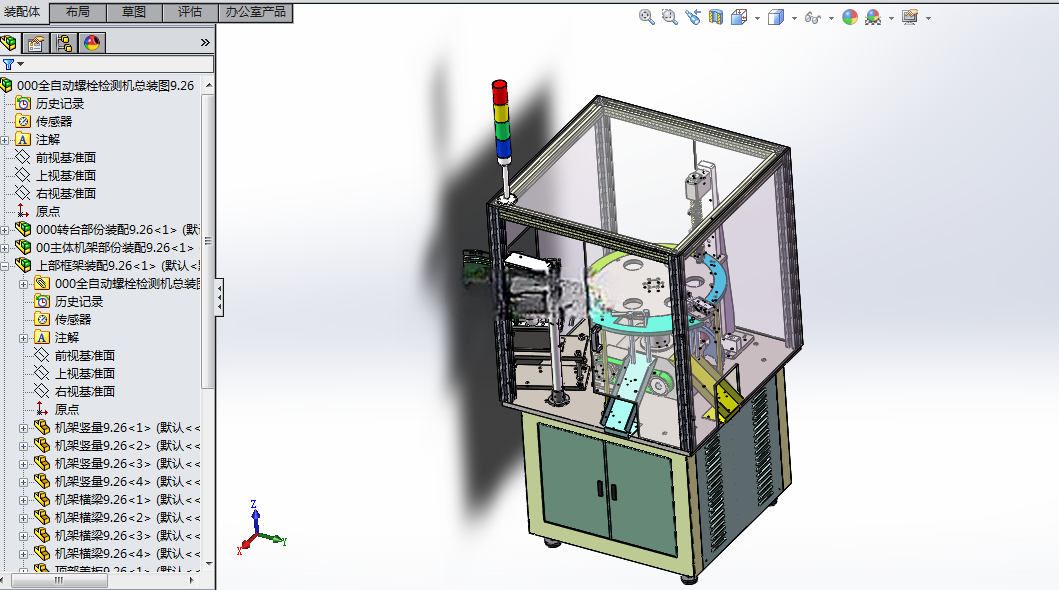Expand the 000转台部份装配9.26 node
The image size is (1059, 590).
[x=5, y=230]
